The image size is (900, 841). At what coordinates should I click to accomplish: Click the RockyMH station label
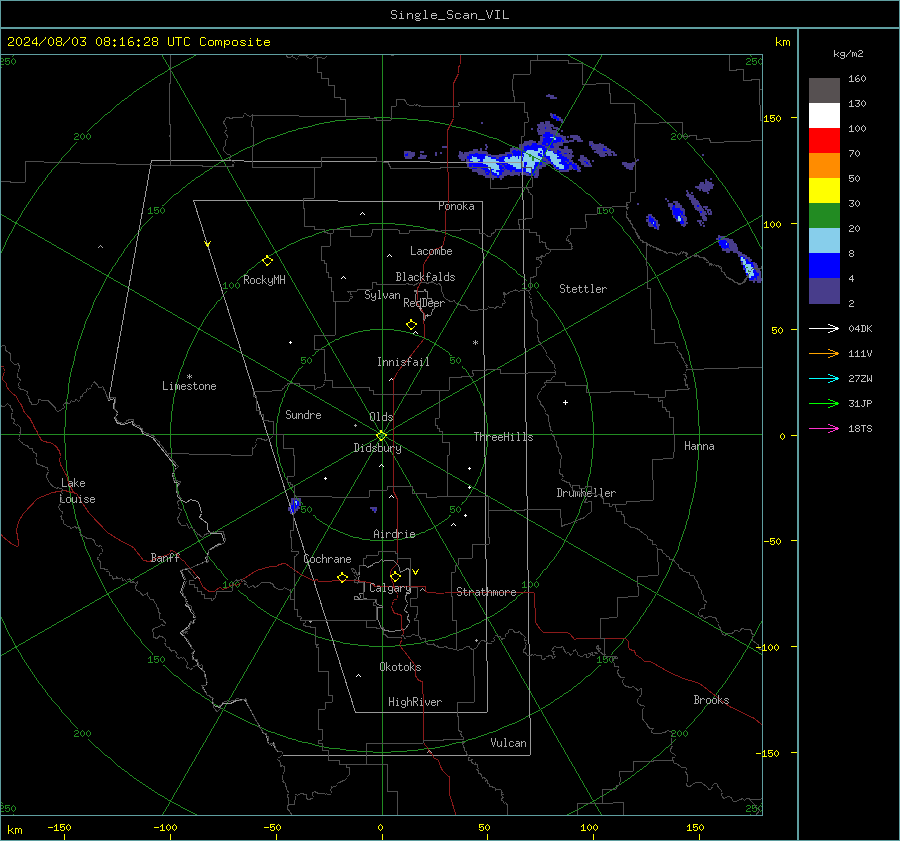[264, 280]
